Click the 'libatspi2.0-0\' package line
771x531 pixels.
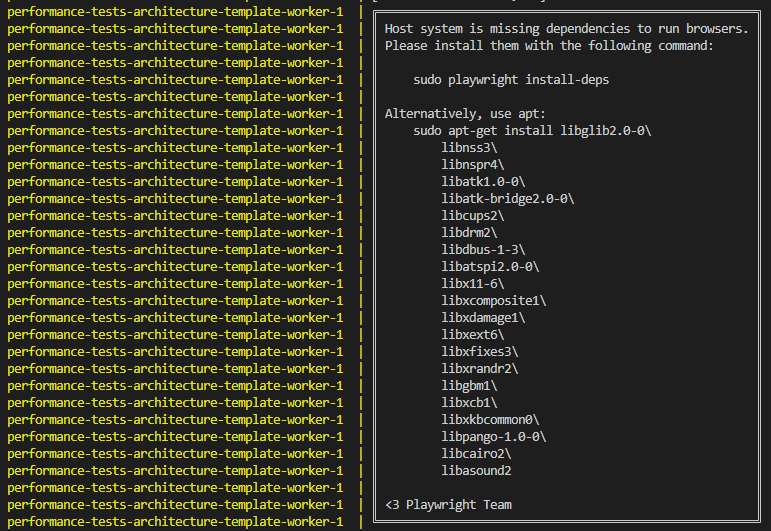click(x=490, y=266)
